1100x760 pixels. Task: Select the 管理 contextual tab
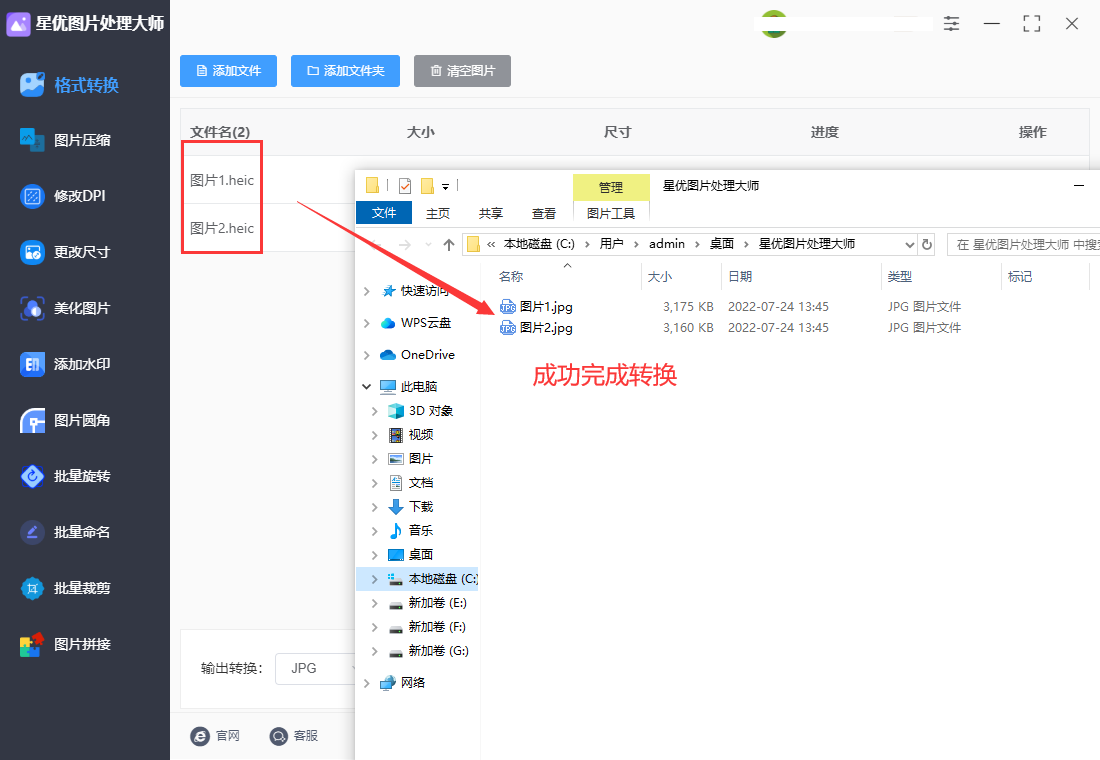coord(611,187)
